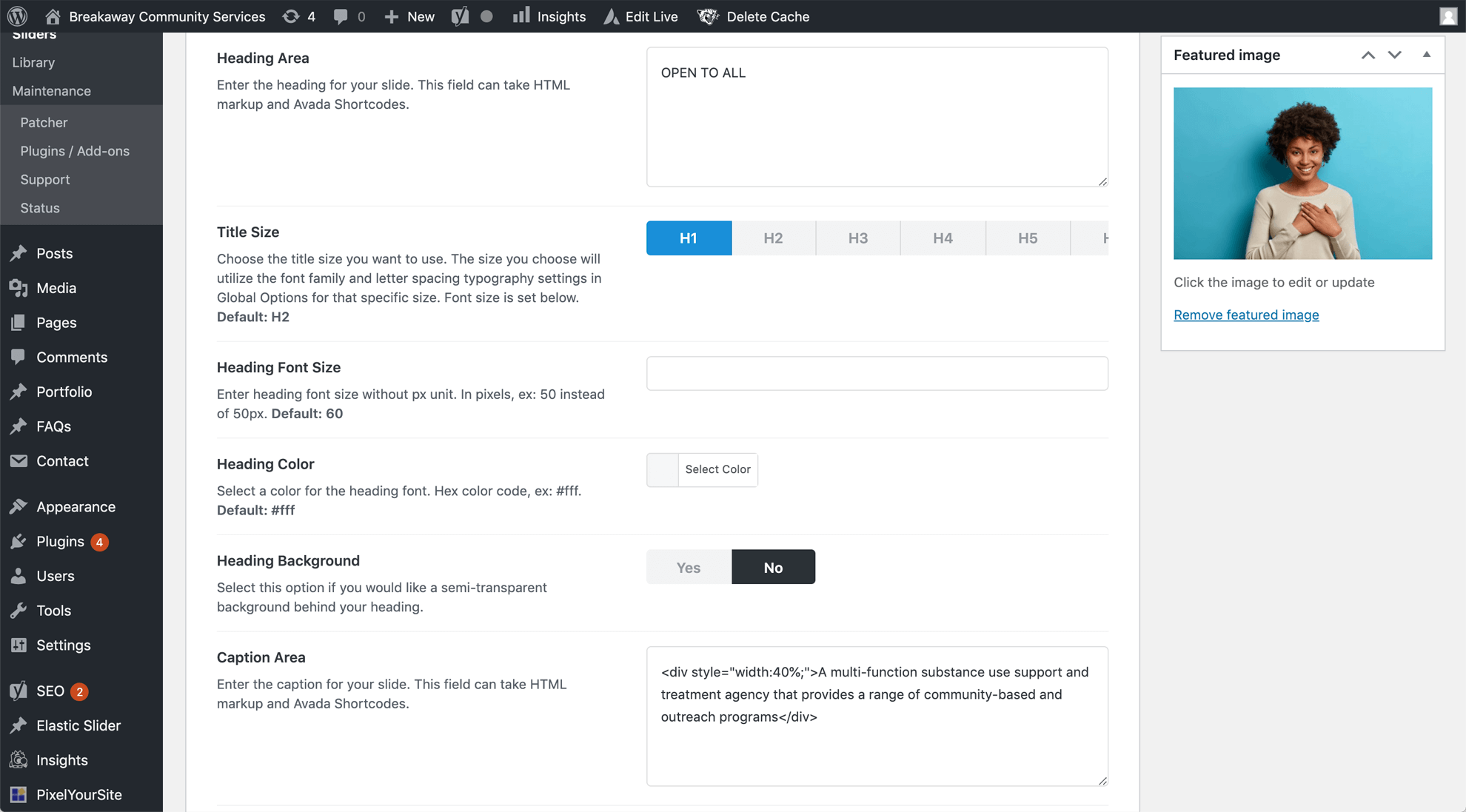The width and height of the screenshot is (1466, 812).
Task: Click the FAQs pin icon
Action: point(19,426)
